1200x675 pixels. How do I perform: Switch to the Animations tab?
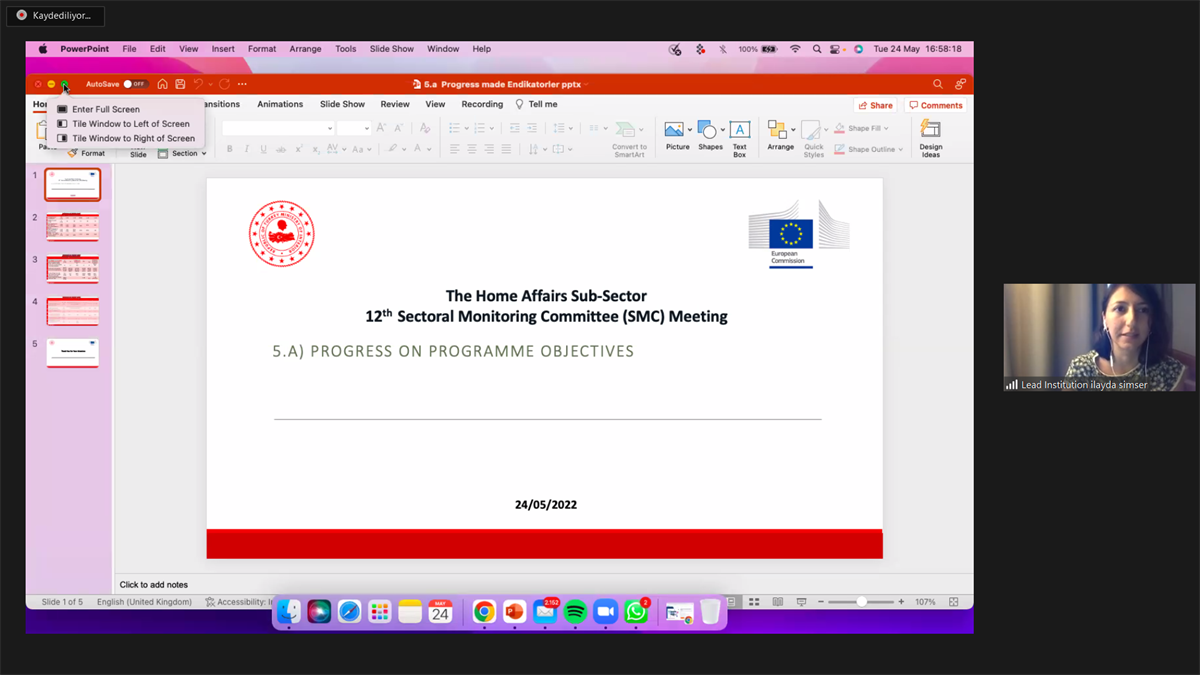[280, 104]
